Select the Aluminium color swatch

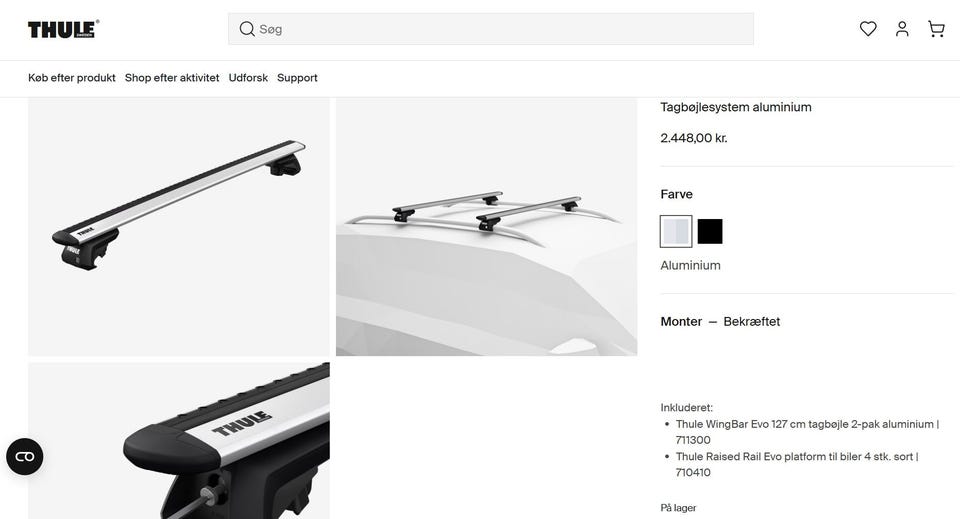coord(676,231)
